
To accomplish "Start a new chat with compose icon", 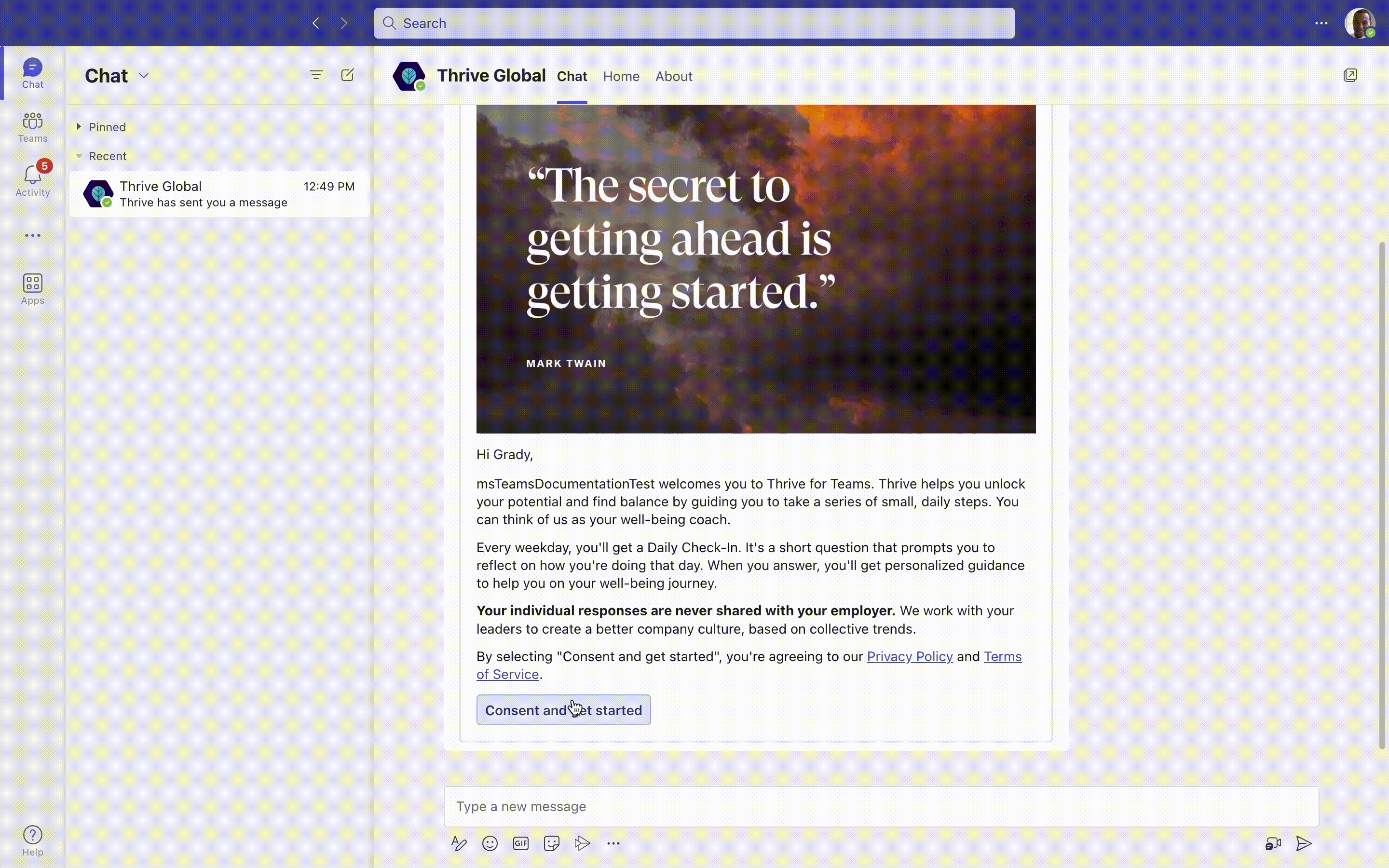I will tap(347, 75).
